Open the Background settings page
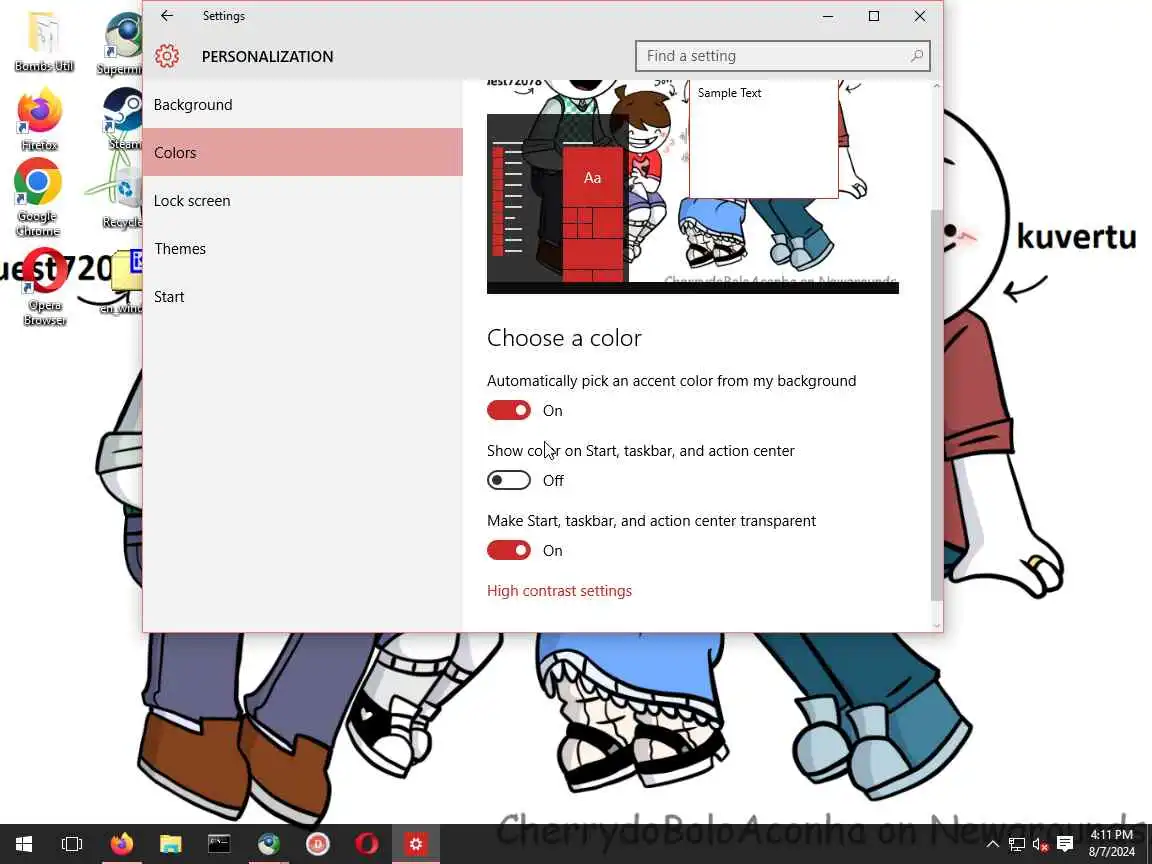Viewport: 1152px width, 864px height. coord(303,104)
